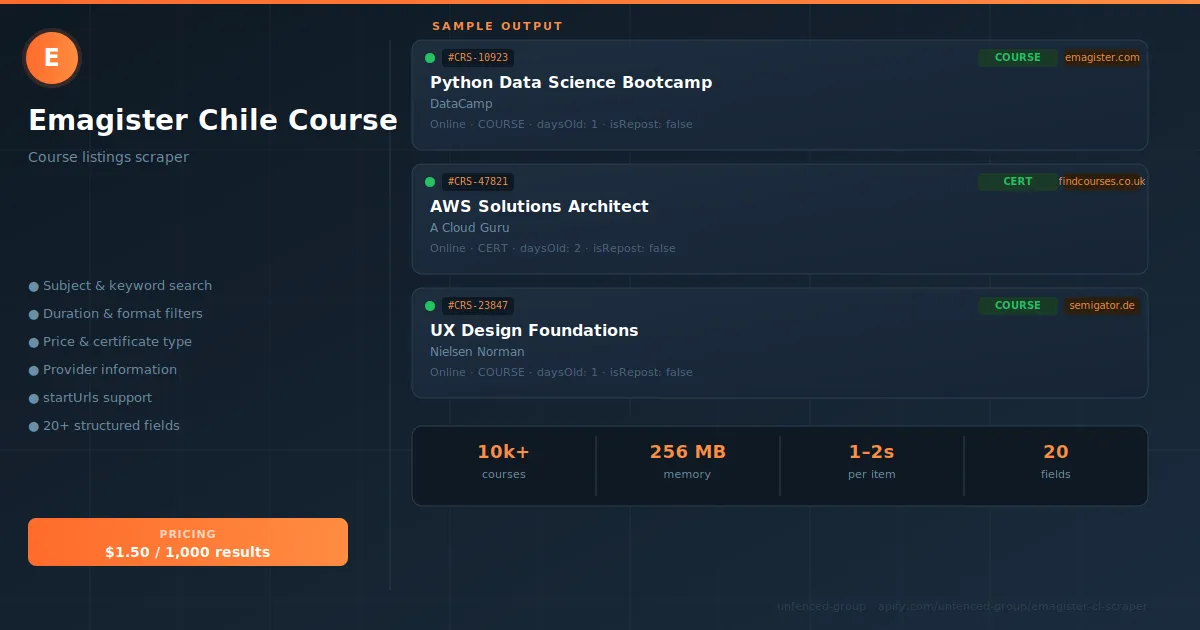Open the findcourses.co.uk source label
Screen dimensions: 1200x630
click(x=1102, y=182)
